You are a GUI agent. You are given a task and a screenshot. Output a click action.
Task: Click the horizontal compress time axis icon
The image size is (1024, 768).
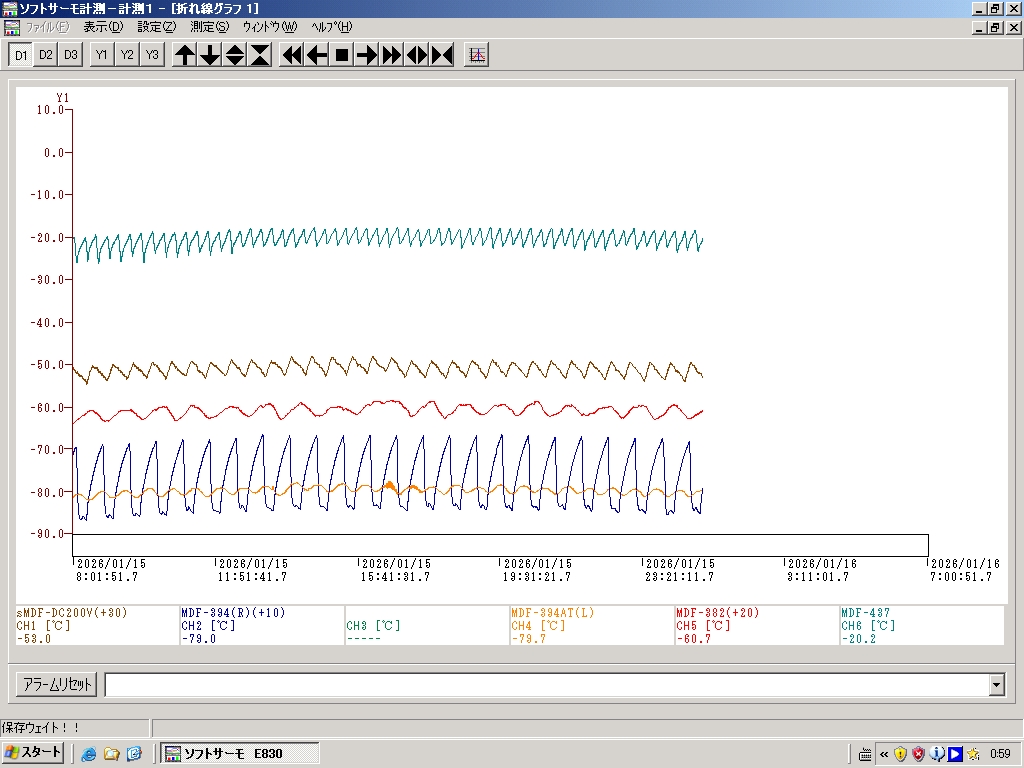[x=442, y=55]
